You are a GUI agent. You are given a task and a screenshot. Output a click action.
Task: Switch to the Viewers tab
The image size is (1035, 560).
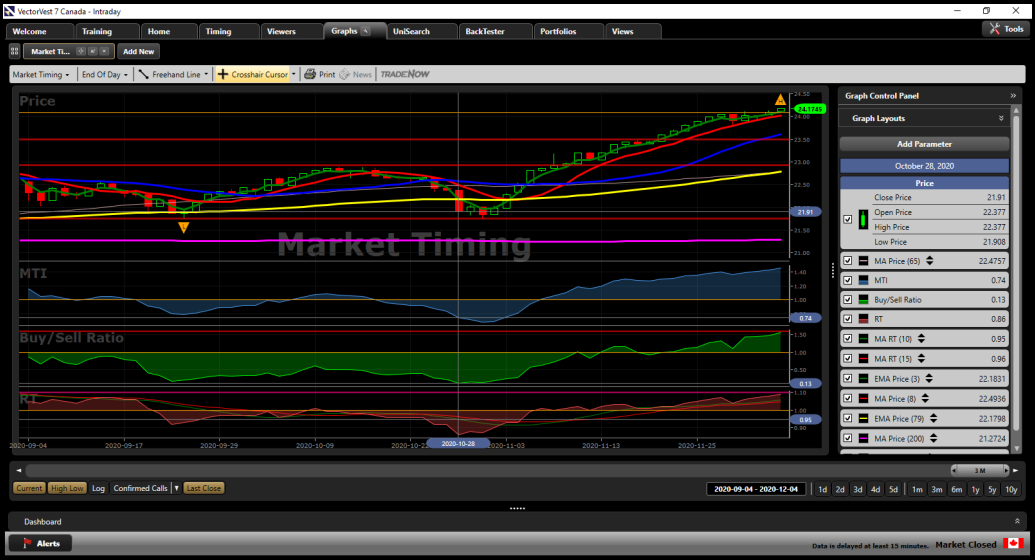(x=290, y=31)
